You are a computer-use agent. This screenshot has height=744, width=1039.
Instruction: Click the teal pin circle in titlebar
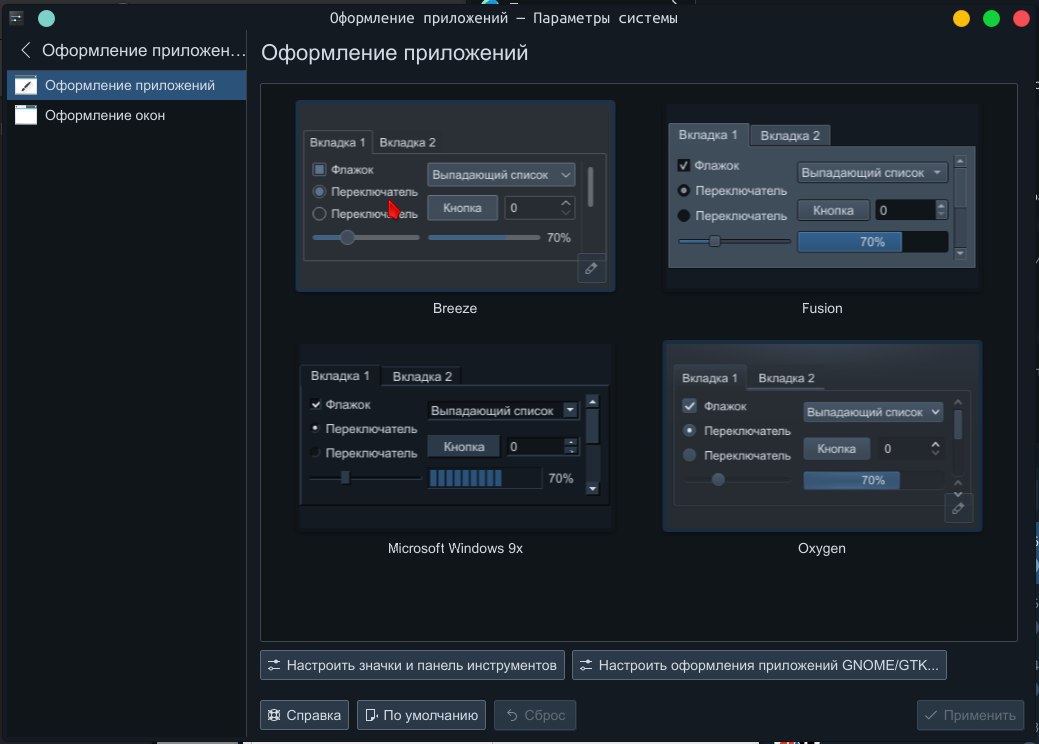point(46,19)
